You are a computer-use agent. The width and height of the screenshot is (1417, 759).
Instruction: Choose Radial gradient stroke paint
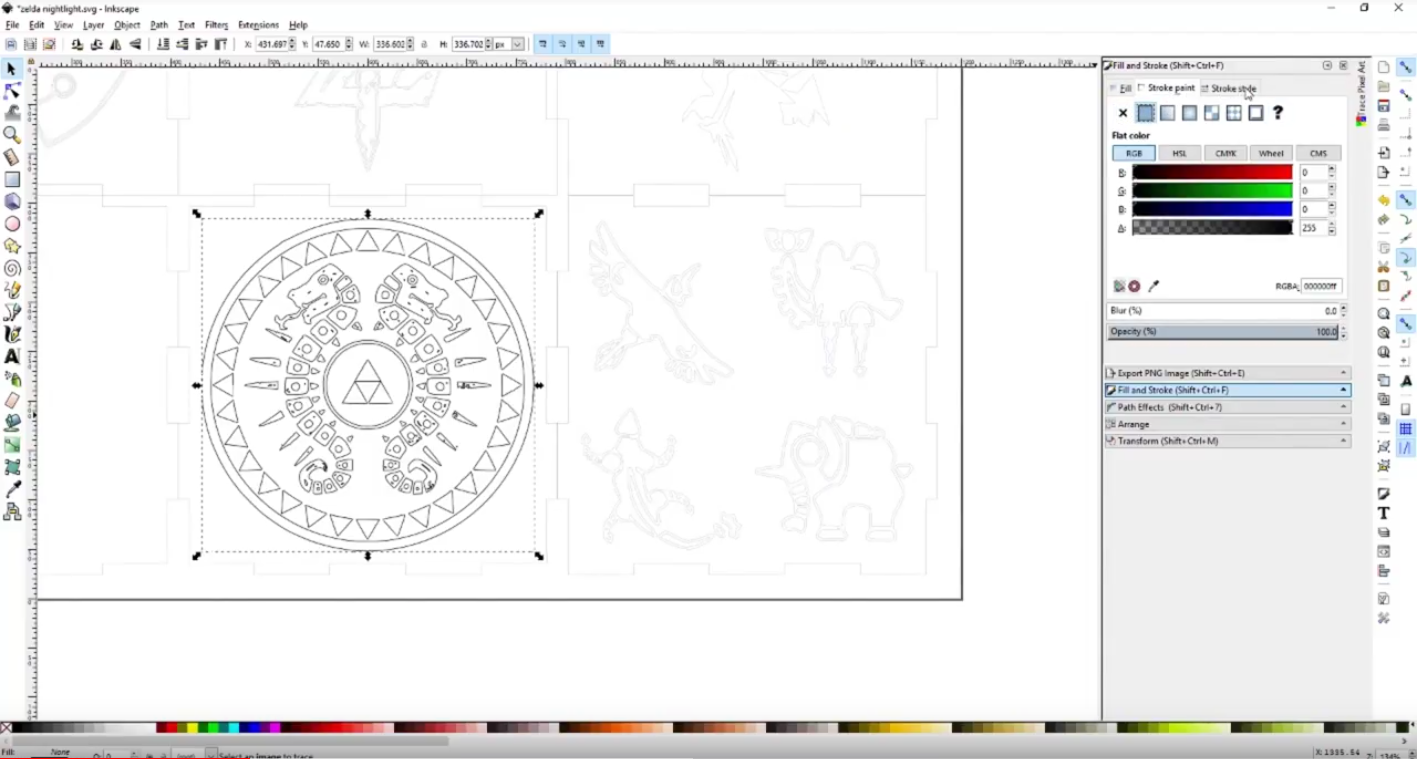[1189, 113]
